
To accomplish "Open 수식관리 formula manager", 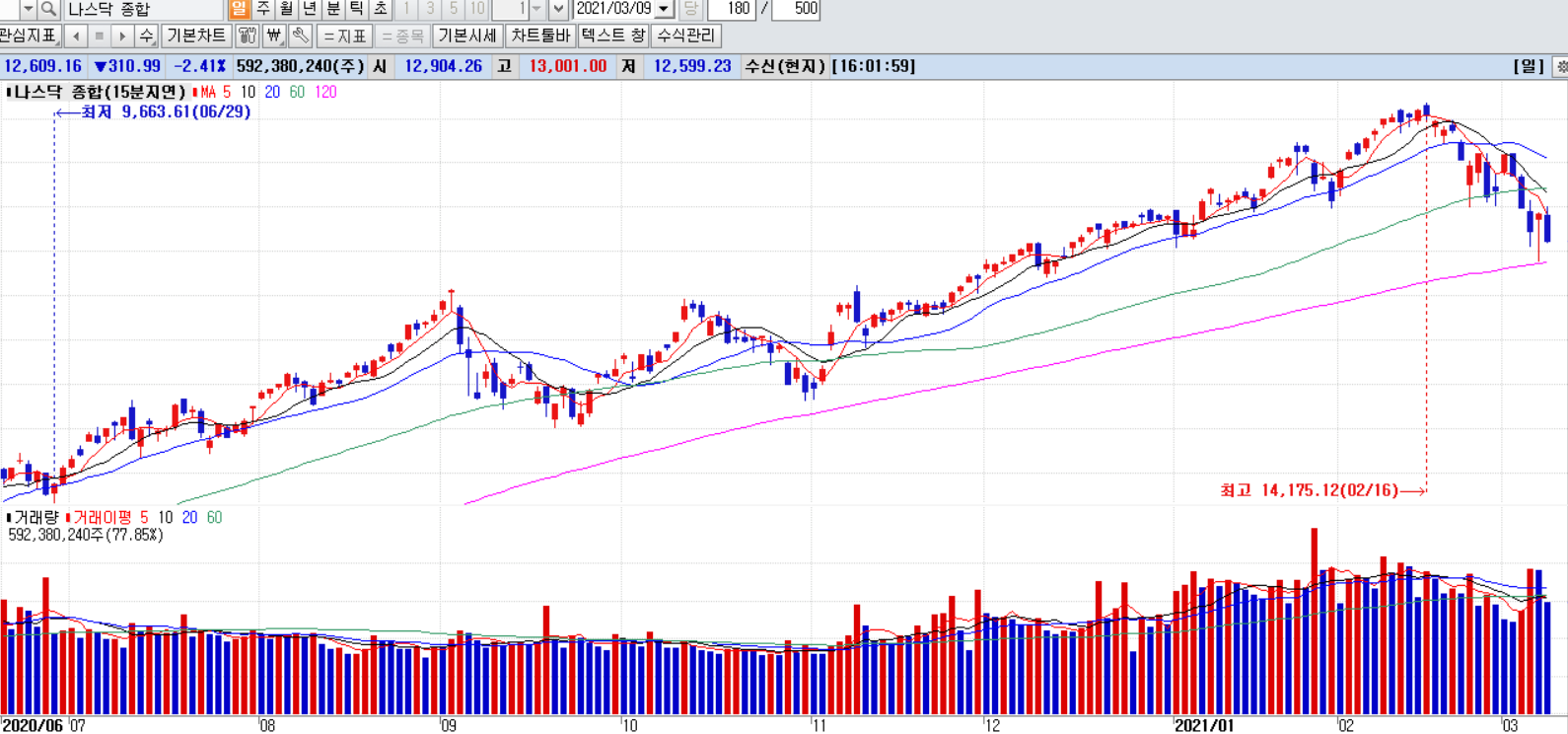I will point(686,36).
